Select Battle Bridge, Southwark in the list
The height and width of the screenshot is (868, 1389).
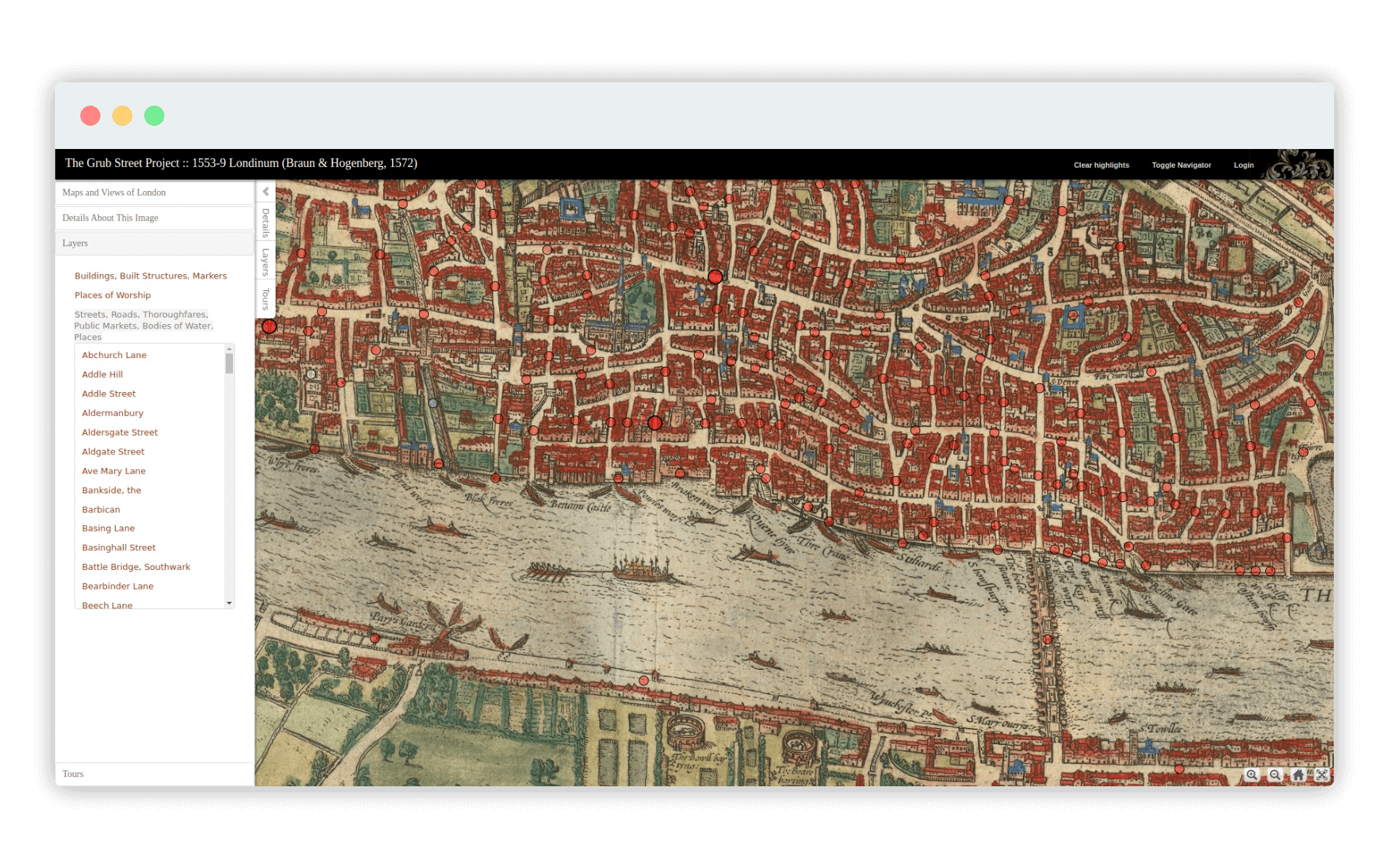[136, 567]
